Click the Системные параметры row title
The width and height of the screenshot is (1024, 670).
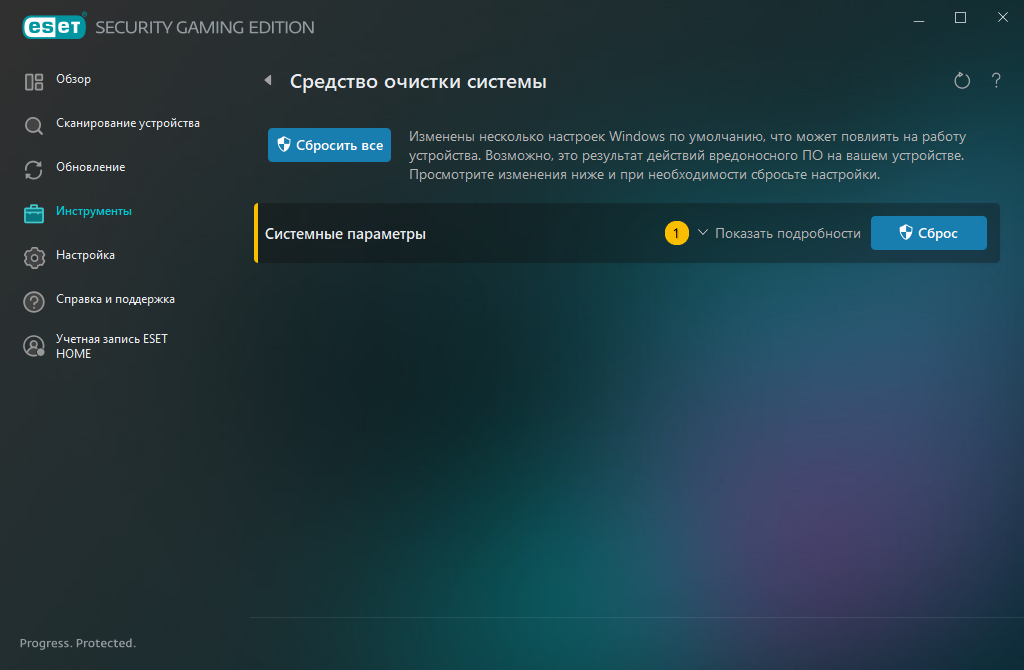point(345,234)
